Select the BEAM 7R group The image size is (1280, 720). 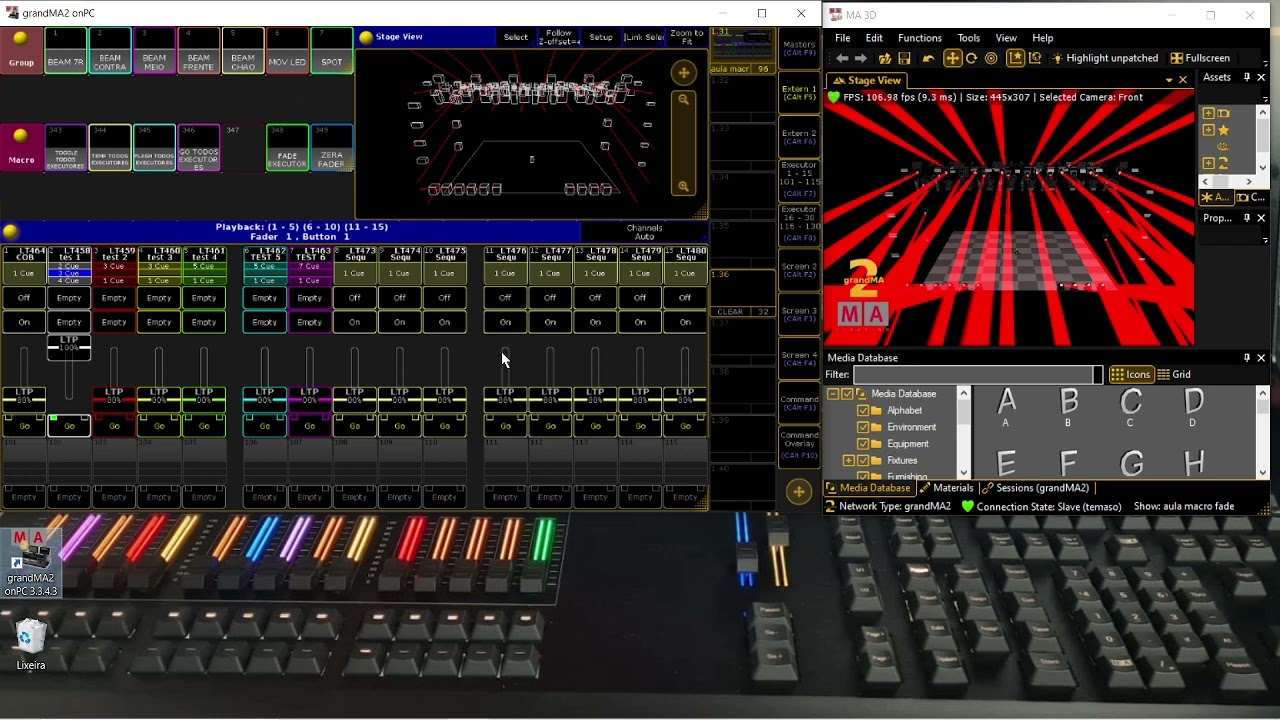[66, 51]
